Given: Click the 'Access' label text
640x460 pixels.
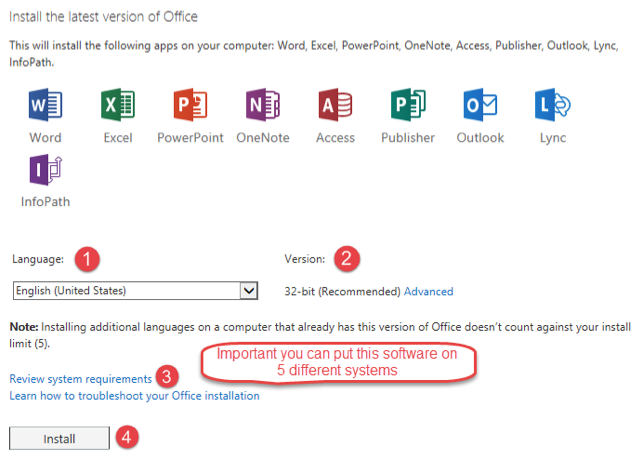Looking at the screenshot, I should 335,138.
